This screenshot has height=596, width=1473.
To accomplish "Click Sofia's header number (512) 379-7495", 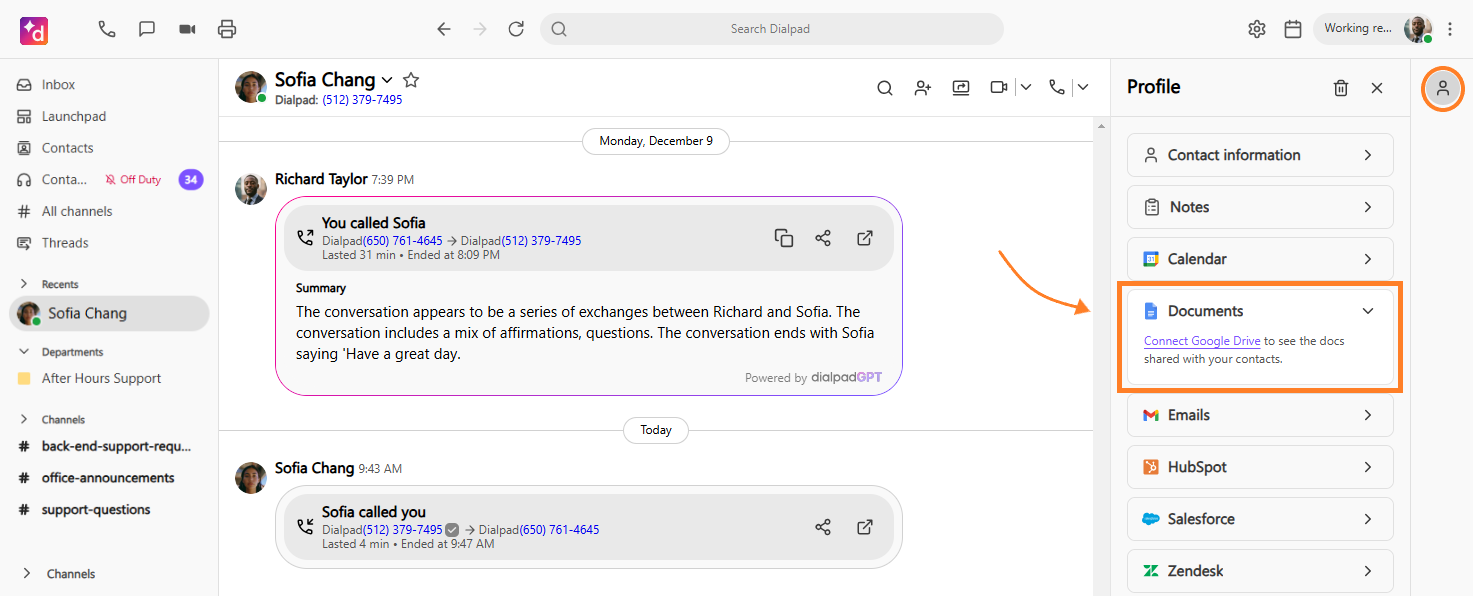I will (x=362, y=100).
